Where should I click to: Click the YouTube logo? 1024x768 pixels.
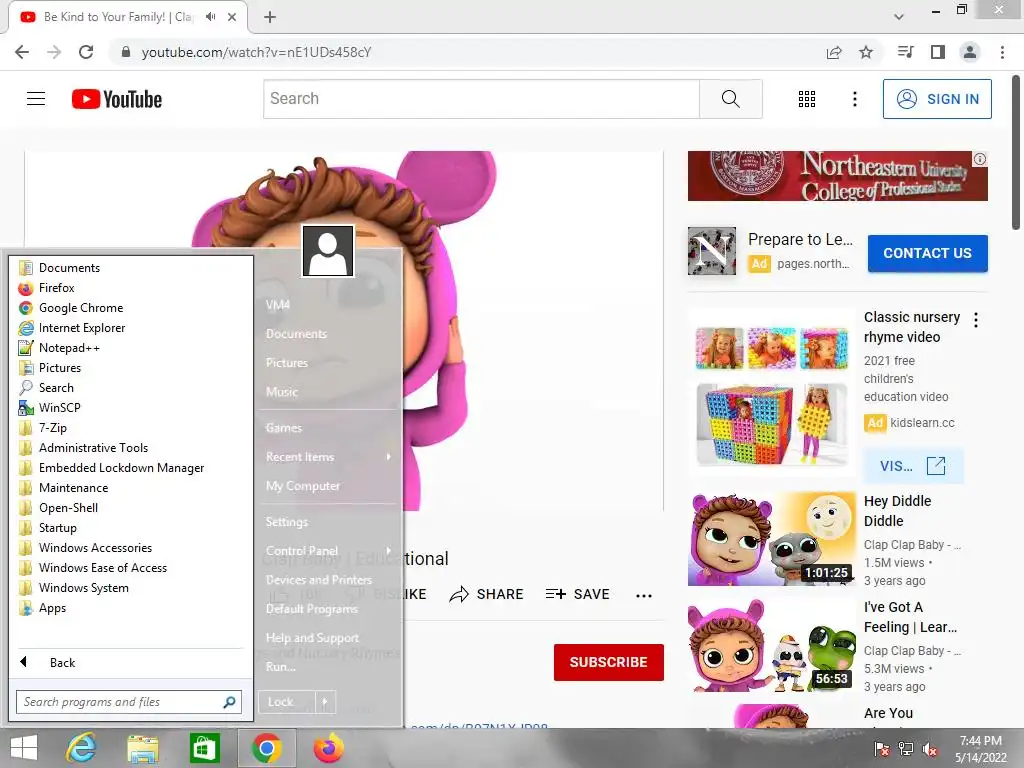(x=117, y=99)
